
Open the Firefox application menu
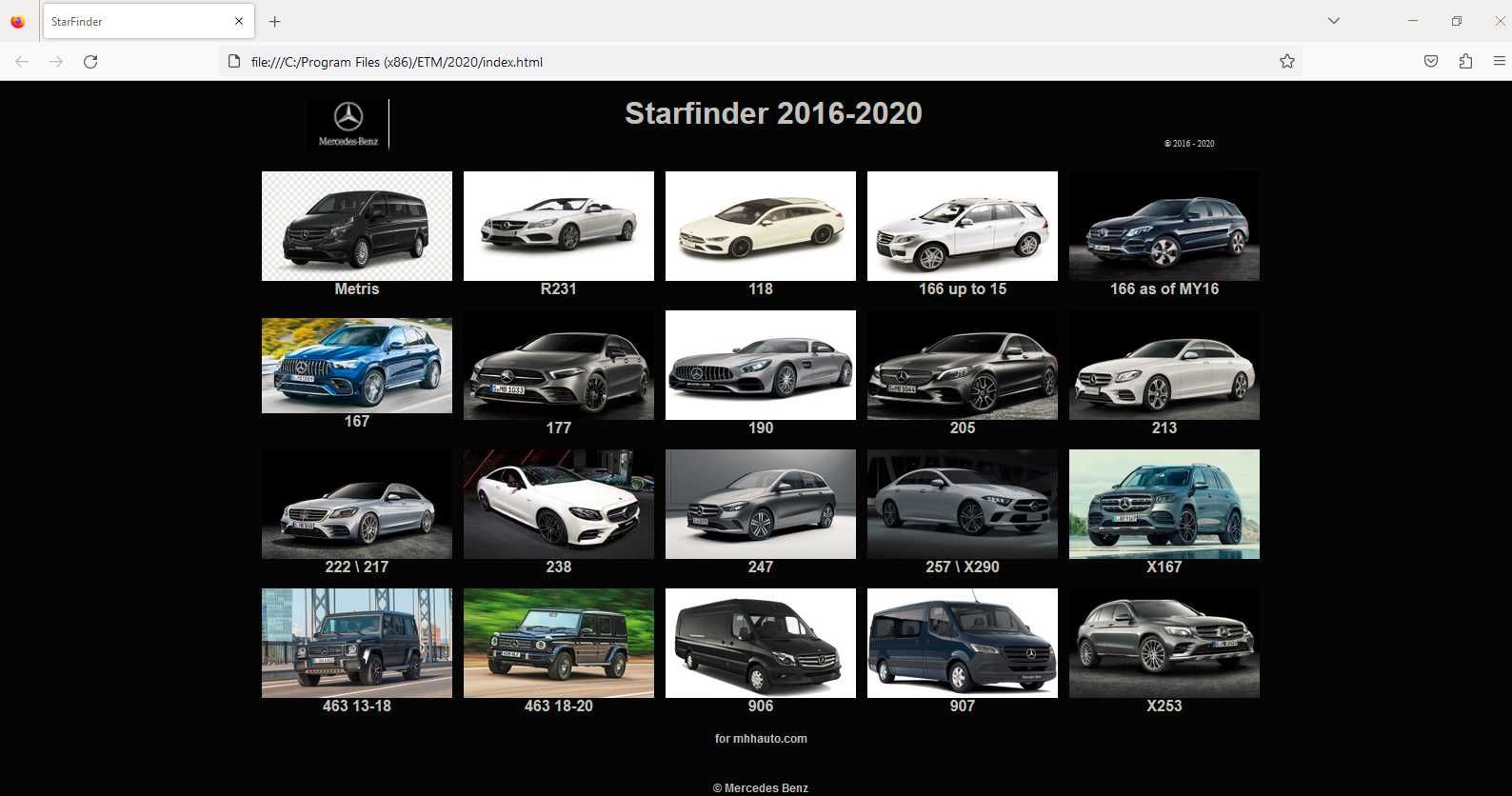pyautogui.click(x=1500, y=62)
